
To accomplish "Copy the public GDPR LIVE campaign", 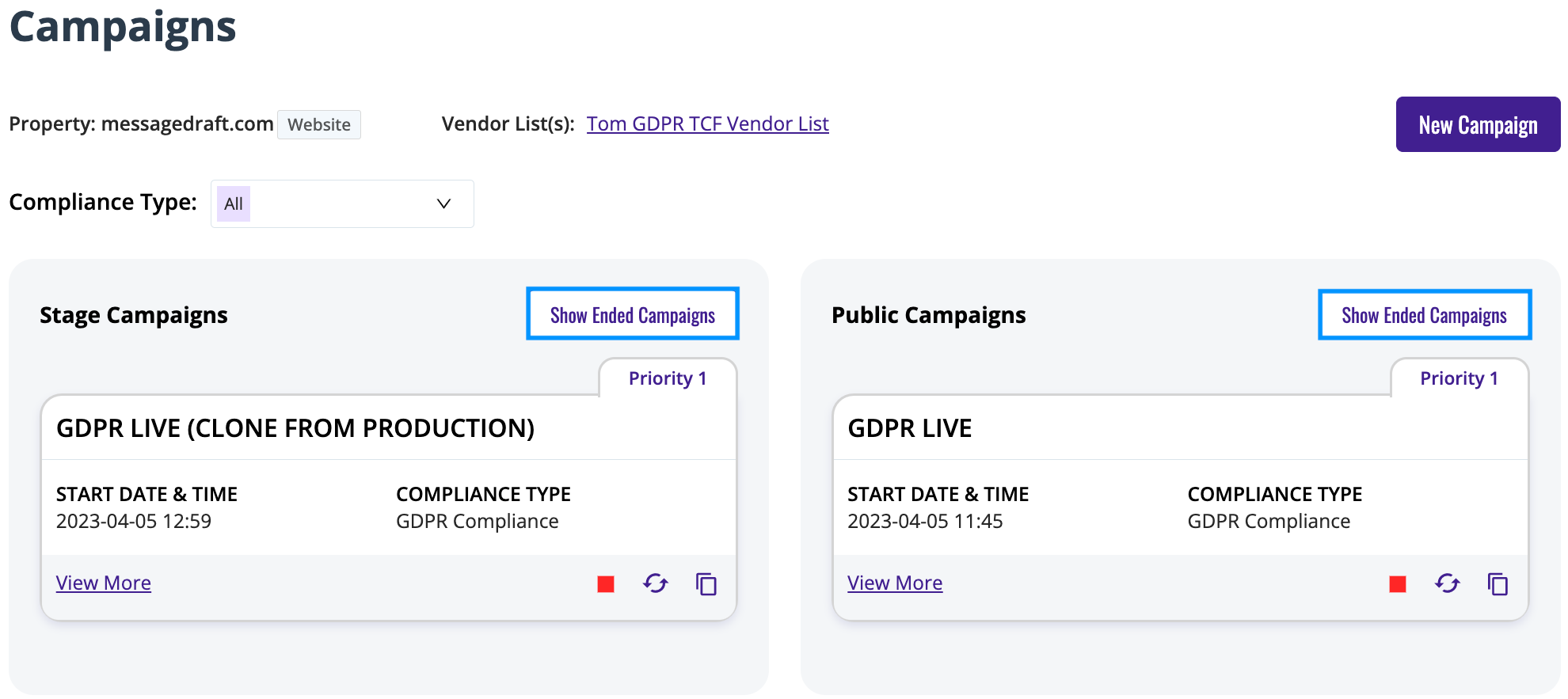I will (x=1498, y=584).
